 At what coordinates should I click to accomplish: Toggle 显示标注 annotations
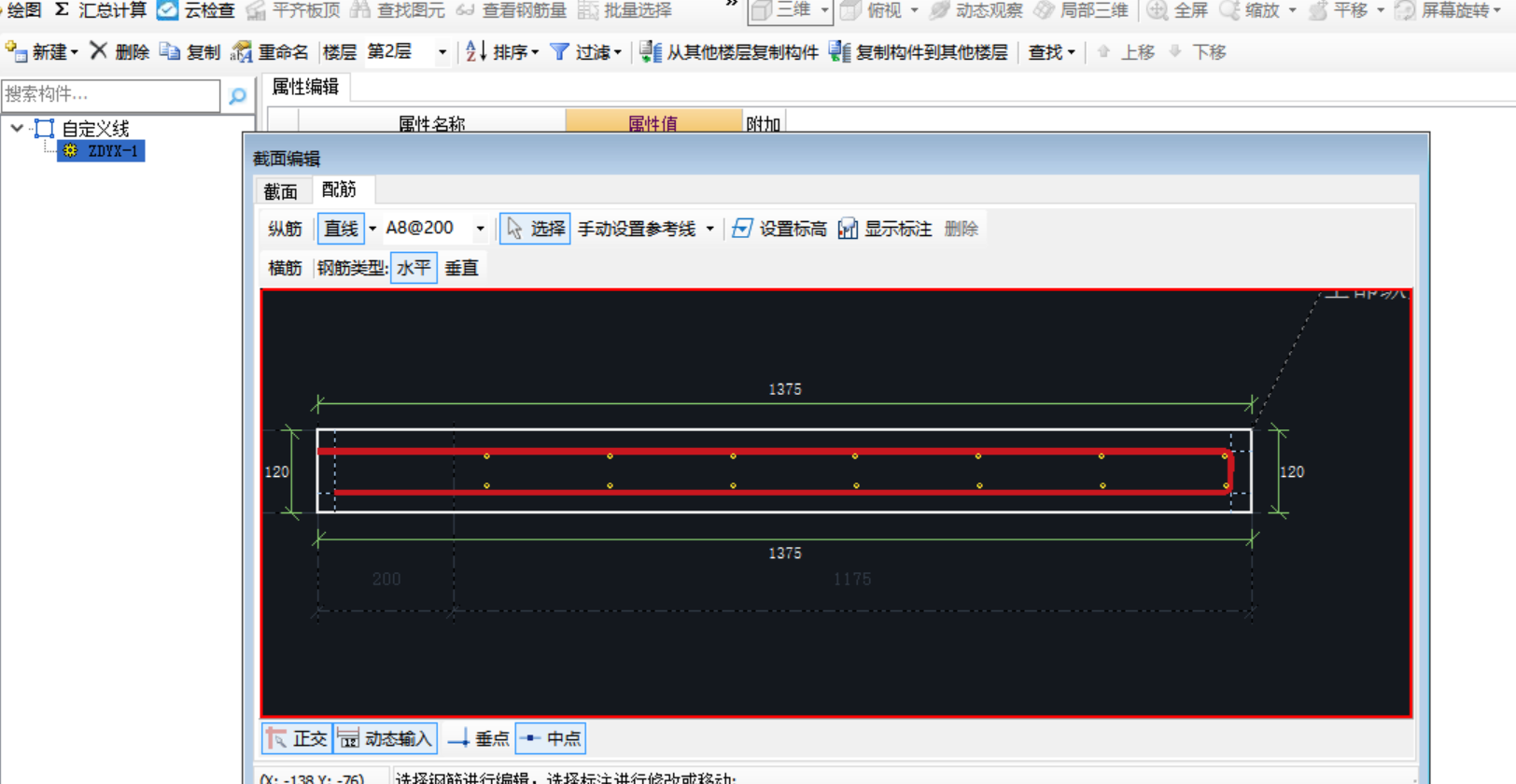point(885,229)
